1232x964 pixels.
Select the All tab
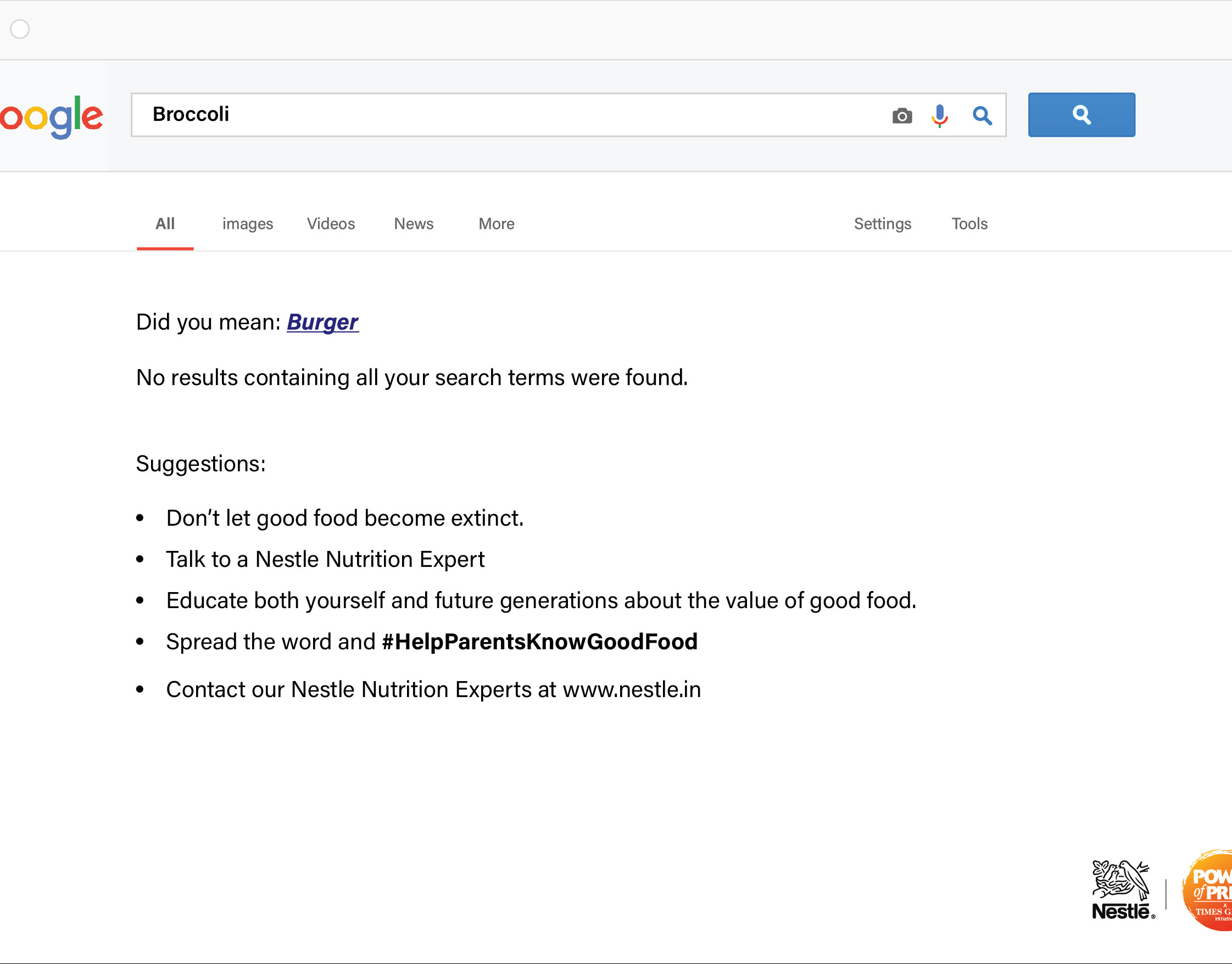[165, 224]
